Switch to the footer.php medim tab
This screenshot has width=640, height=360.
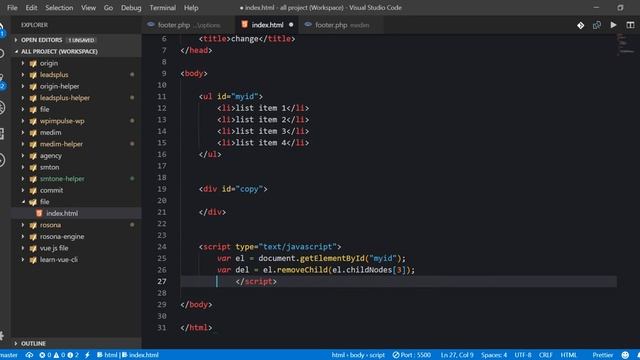(341, 25)
